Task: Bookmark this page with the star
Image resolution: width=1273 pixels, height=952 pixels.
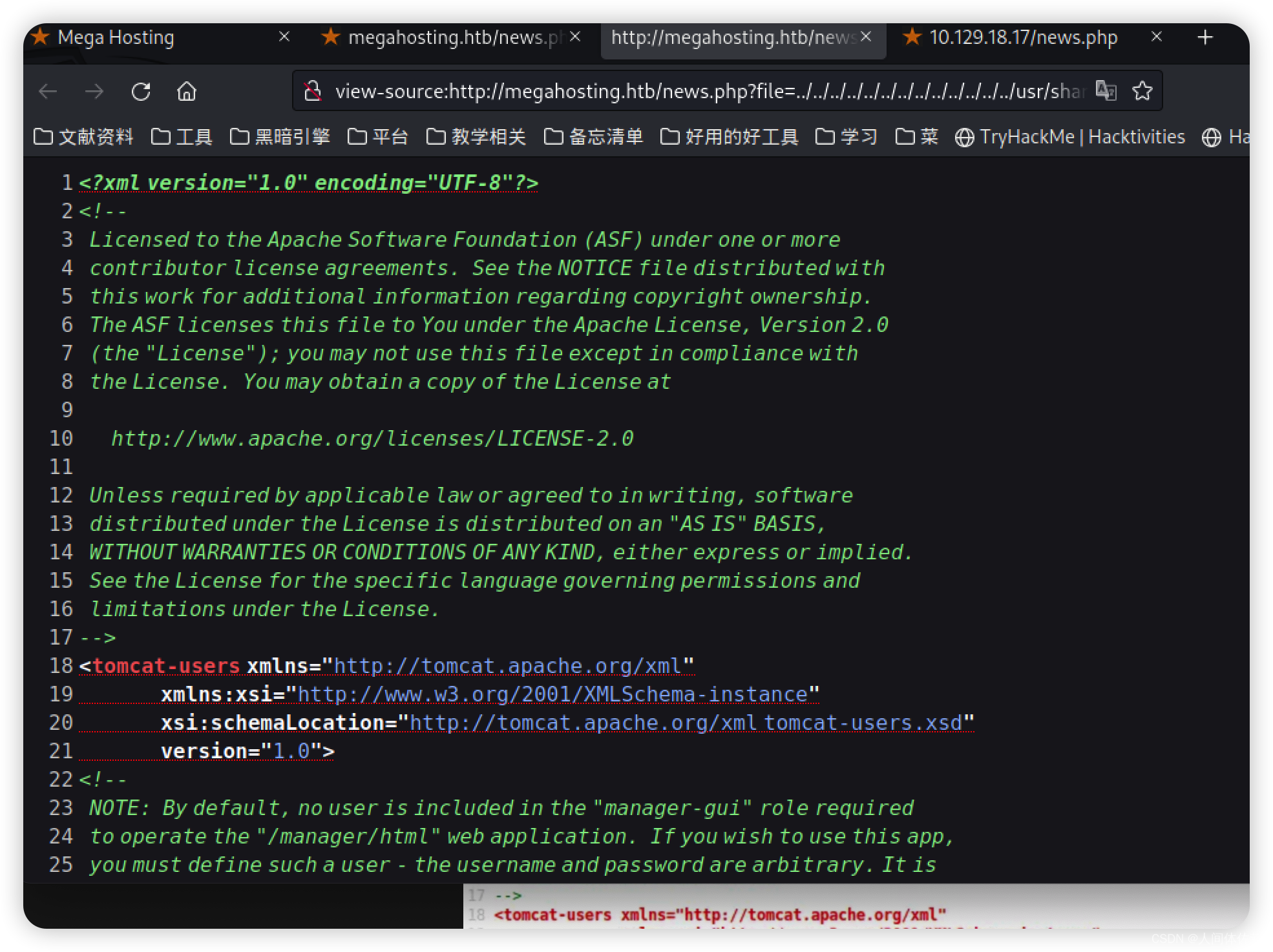Action: 1142,91
